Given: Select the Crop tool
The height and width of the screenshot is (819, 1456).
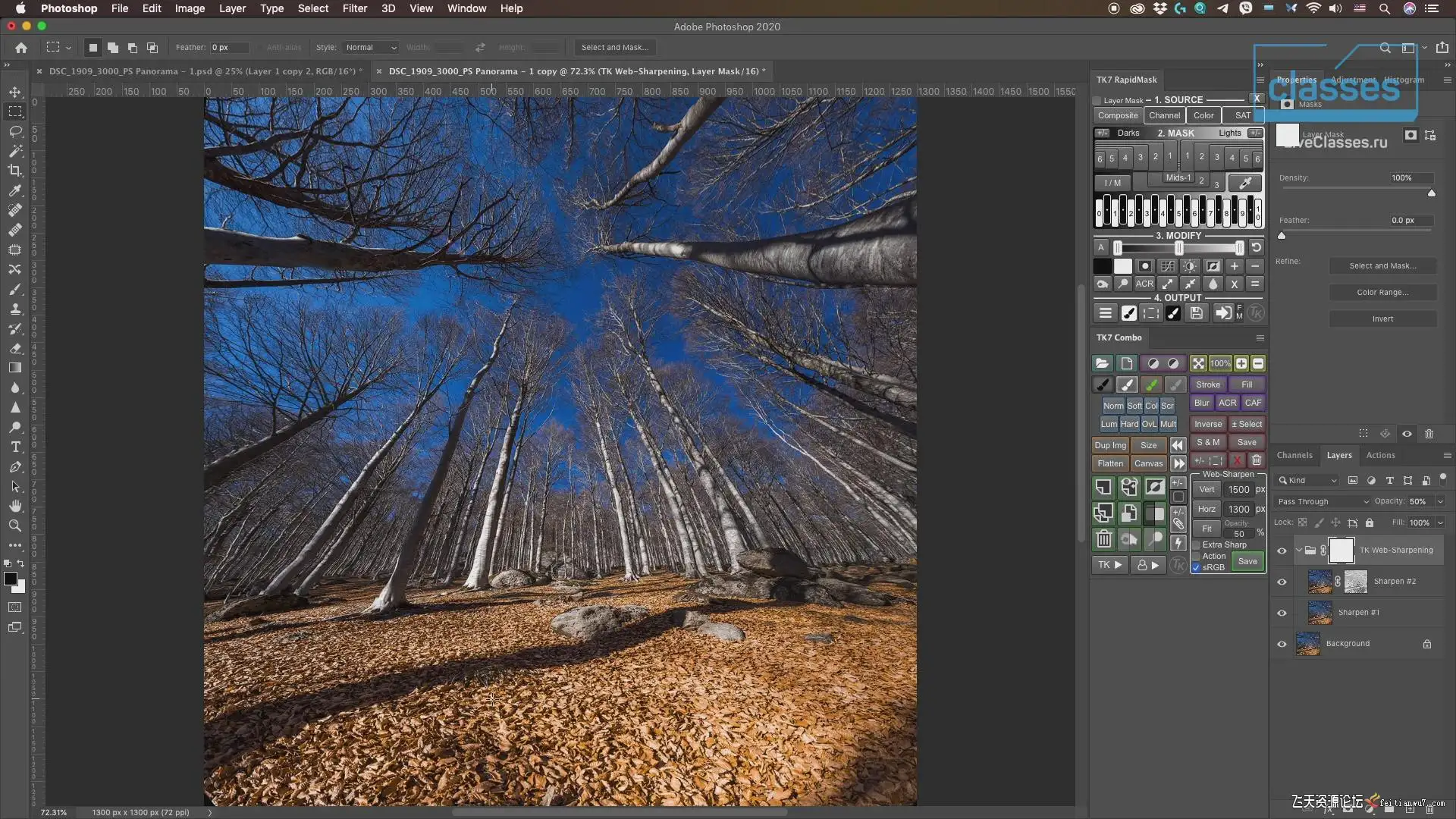Looking at the screenshot, I should tap(15, 171).
